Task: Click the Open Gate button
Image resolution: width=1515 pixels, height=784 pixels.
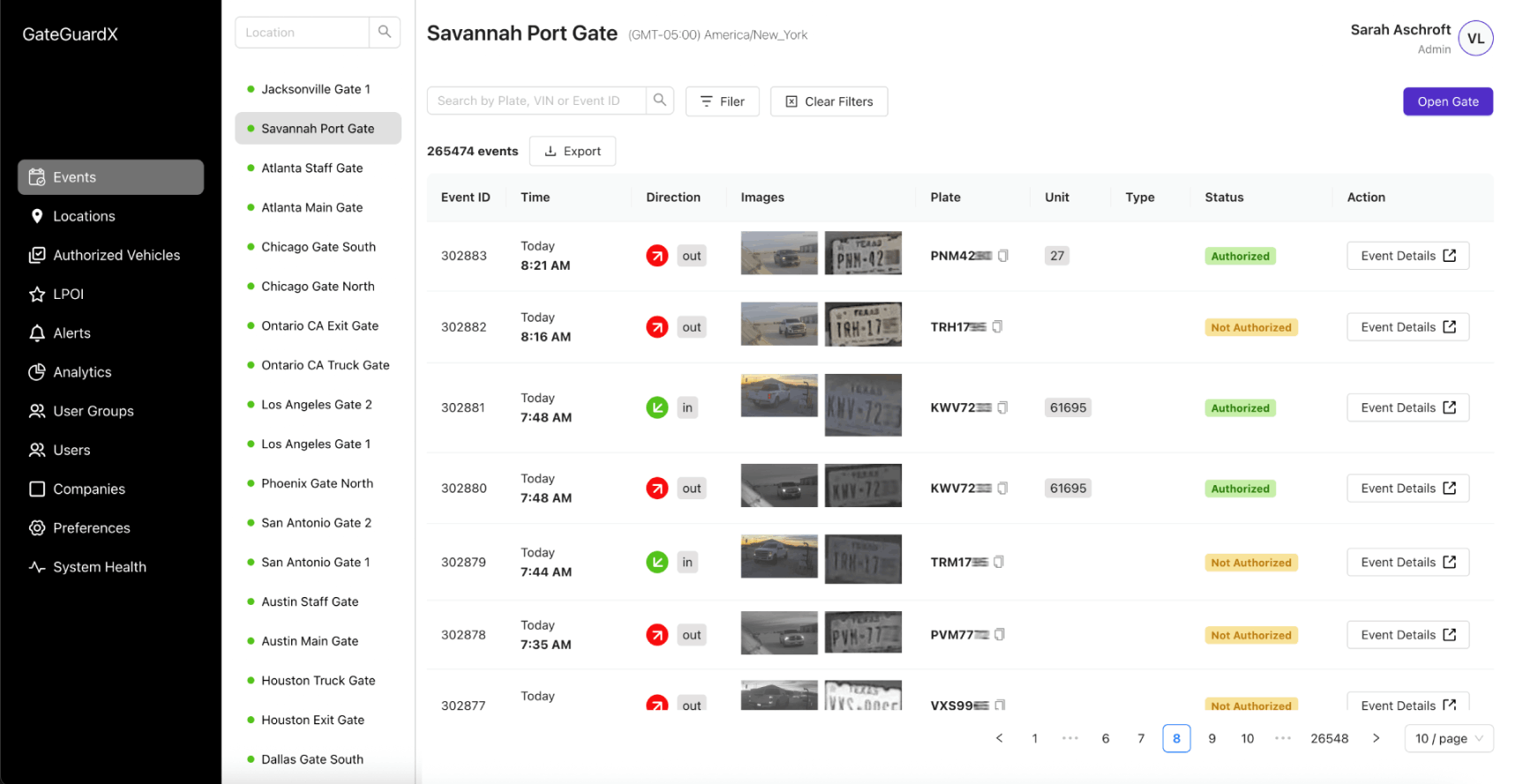Action: pos(1448,101)
